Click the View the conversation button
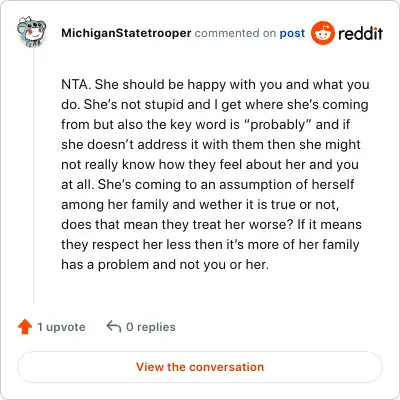400x400 pixels. click(x=200, y=367)
